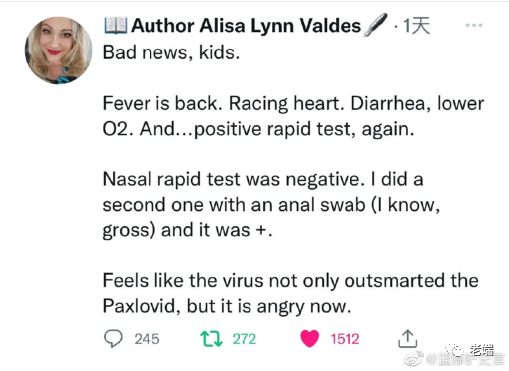Open the three-dot more options menu

(474, 25)
